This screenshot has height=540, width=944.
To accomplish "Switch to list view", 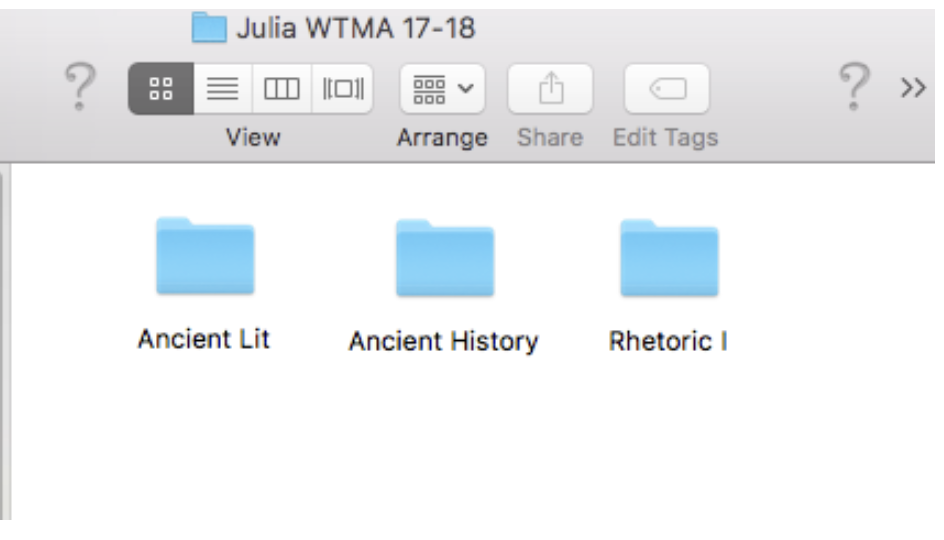I will [223, 88].
